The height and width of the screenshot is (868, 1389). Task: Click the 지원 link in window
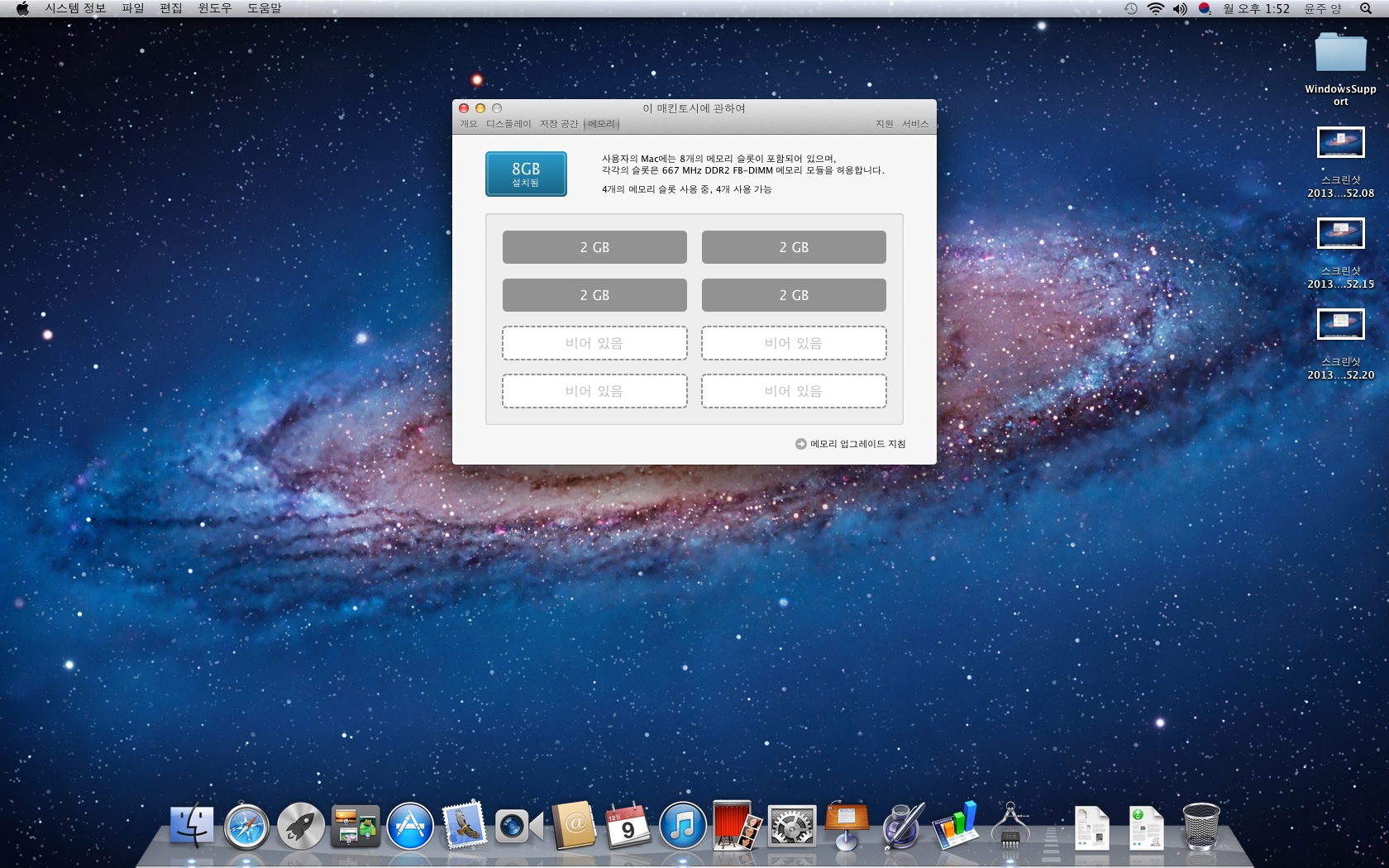pyautogui.click(x=885, y=124)
